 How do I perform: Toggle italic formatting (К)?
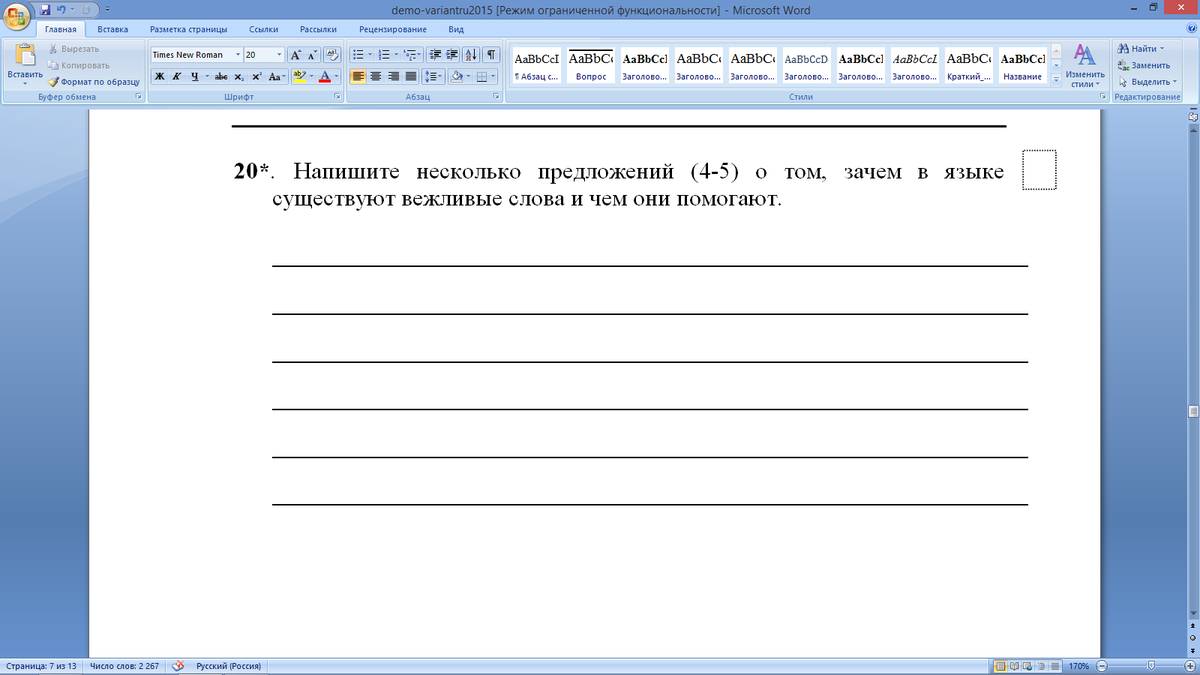pos(176,77)
